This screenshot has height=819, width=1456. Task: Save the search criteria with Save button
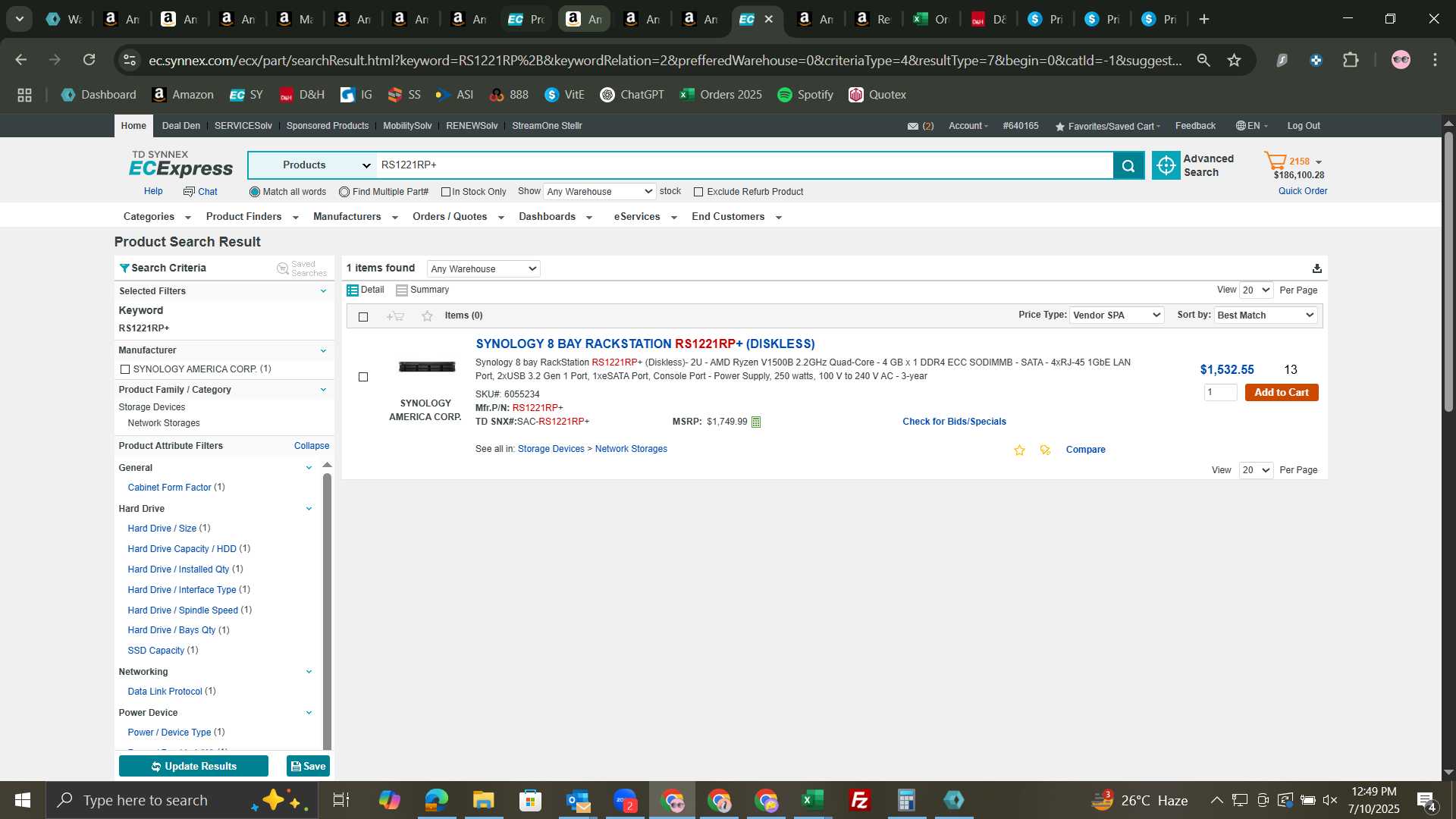coord(308,767)
